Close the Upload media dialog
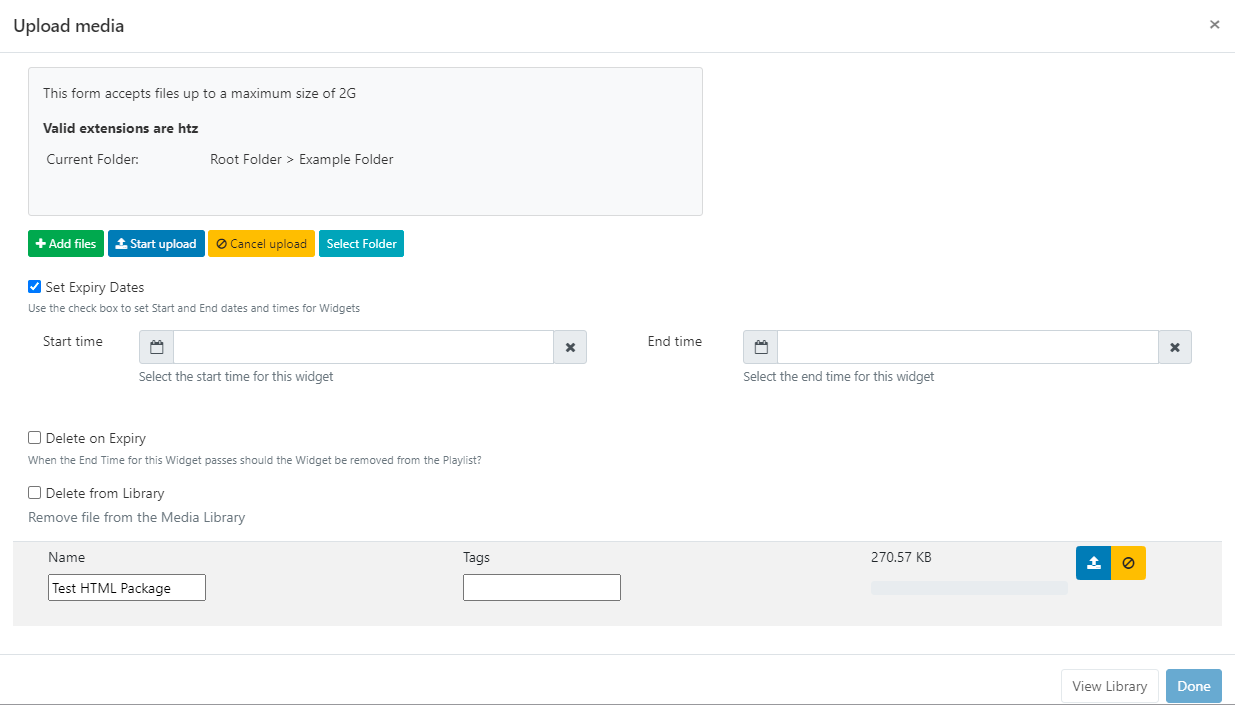 (1214, 25)
